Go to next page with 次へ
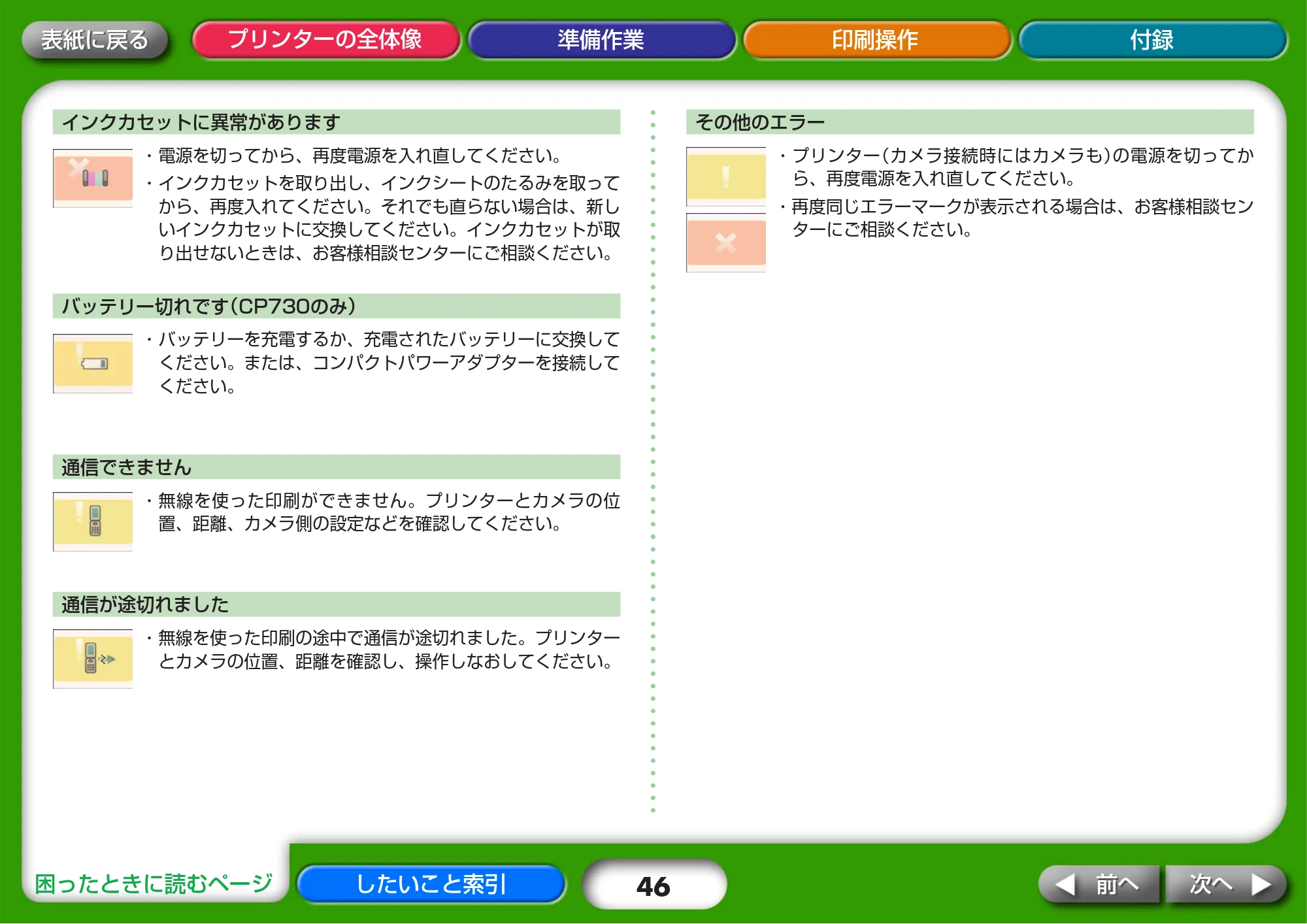1307x924 pixels. [x=1226, y=884]
